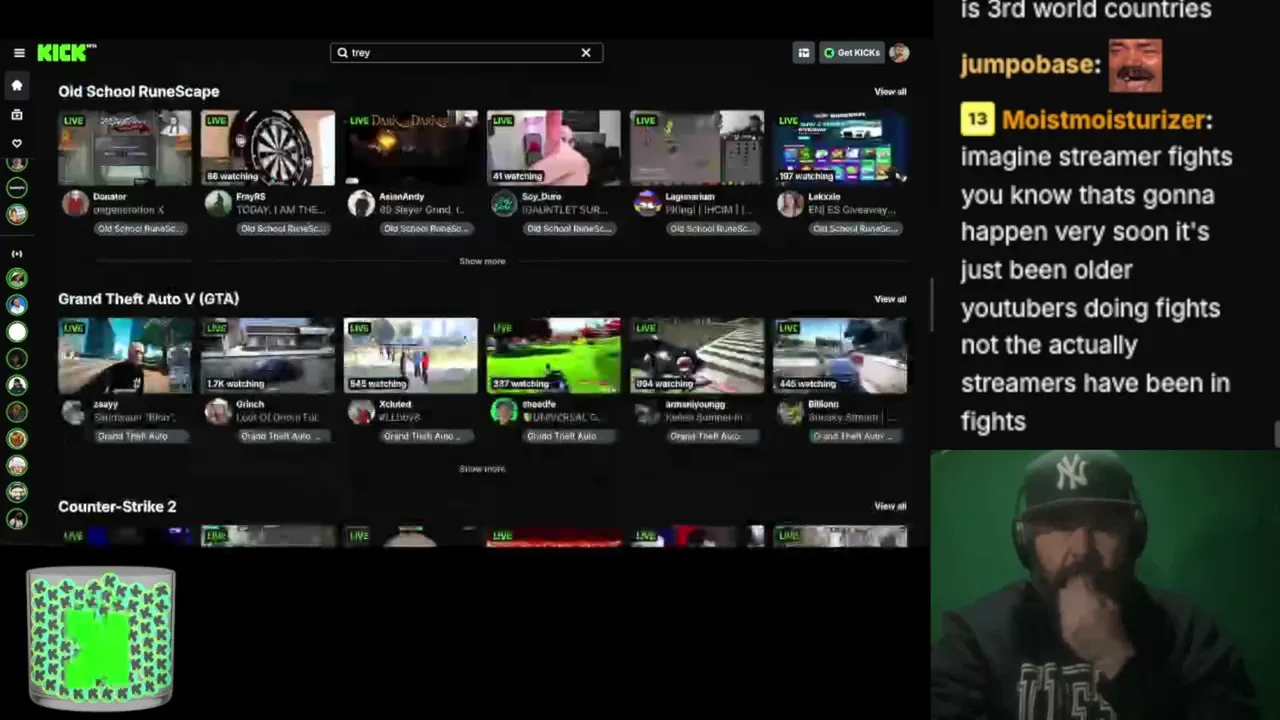Open Lekxxie's giveaway stream thumbnail
This screenshot has width=1280, height=720.
point(840,148)
